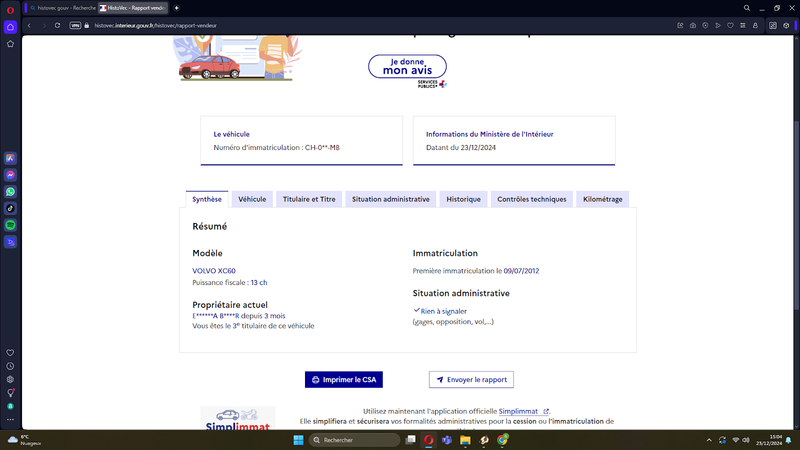This screenshot has width=800, height=450.
Task: Click the 'Le véhicule' card heading
Action: pos(232,134)
